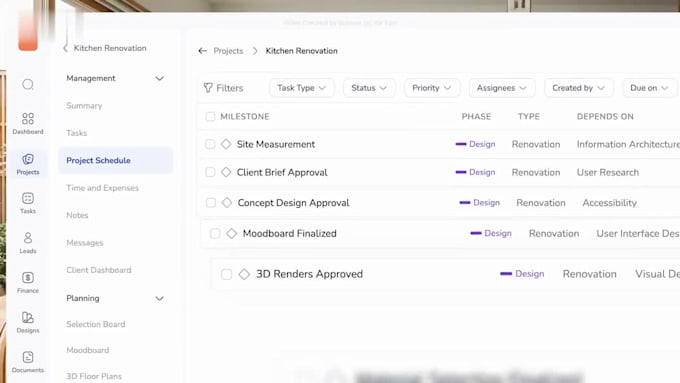
Task: Open the Tasks icon in the left rail
Action: [x=28, y=203]
